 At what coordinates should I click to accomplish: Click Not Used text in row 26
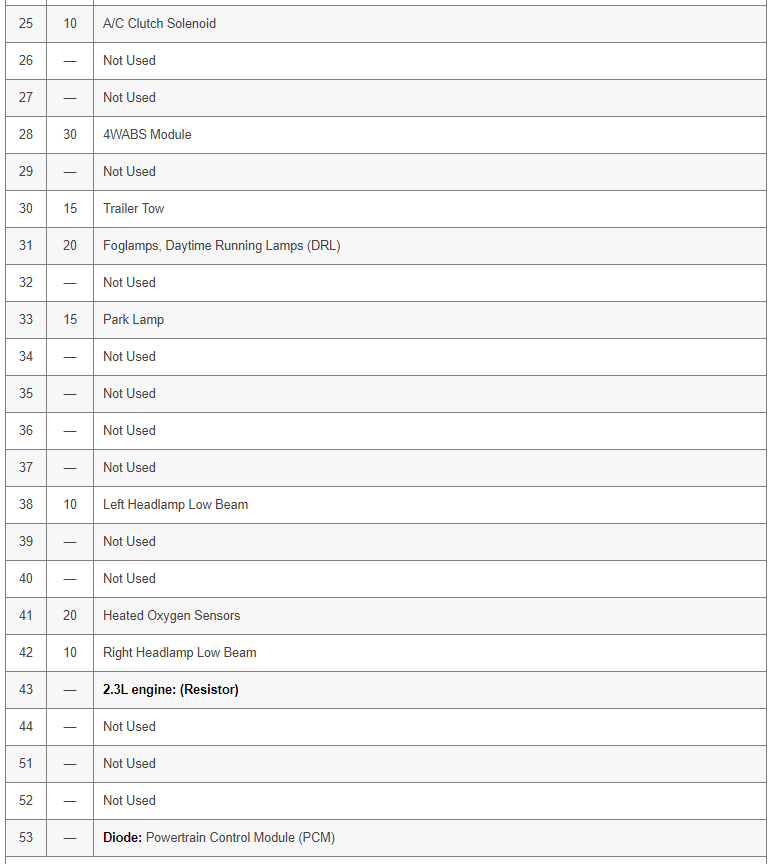tap(129, 61)
